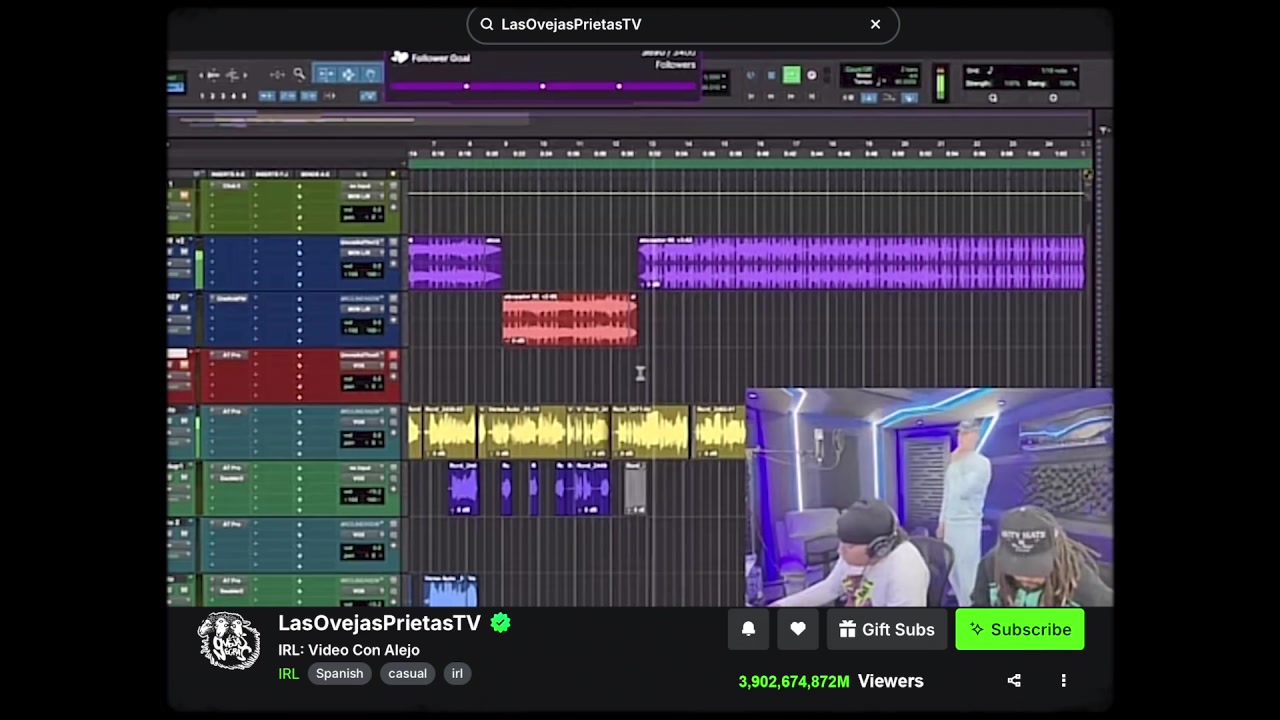
Task: Select the lowercase irl tag pill
Action: (457, 673)
